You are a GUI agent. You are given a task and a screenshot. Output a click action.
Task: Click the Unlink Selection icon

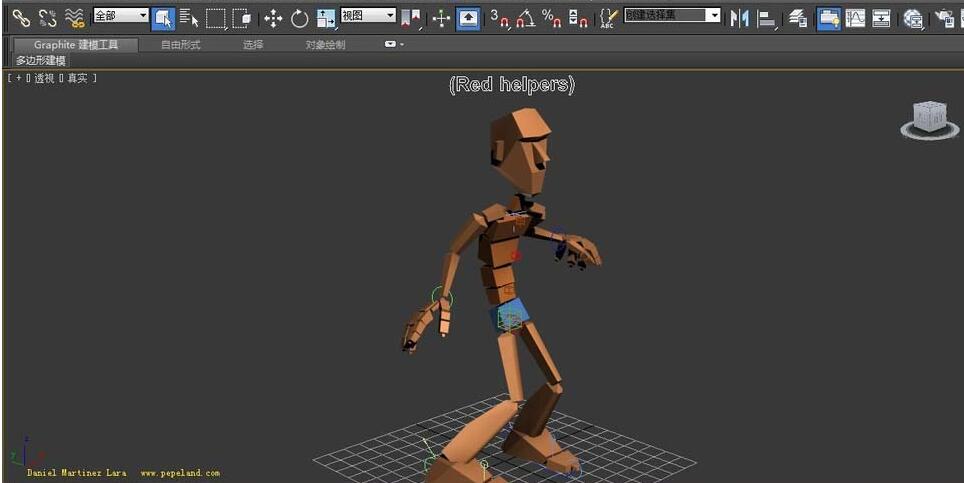point(47,17)
